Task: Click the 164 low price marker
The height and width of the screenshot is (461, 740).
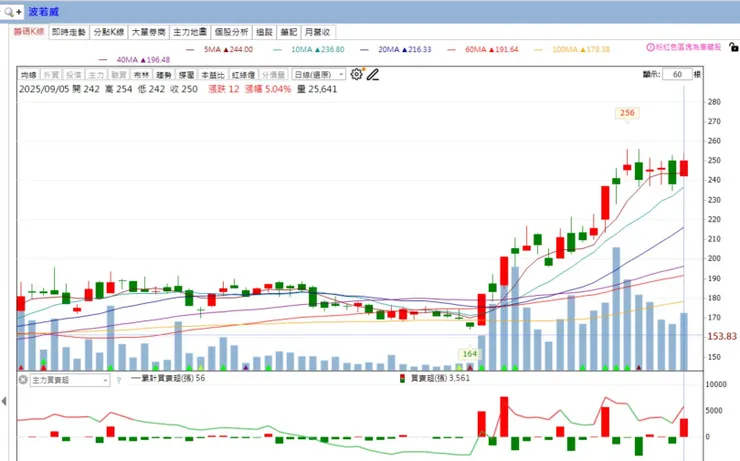Action: click(470, 354)
